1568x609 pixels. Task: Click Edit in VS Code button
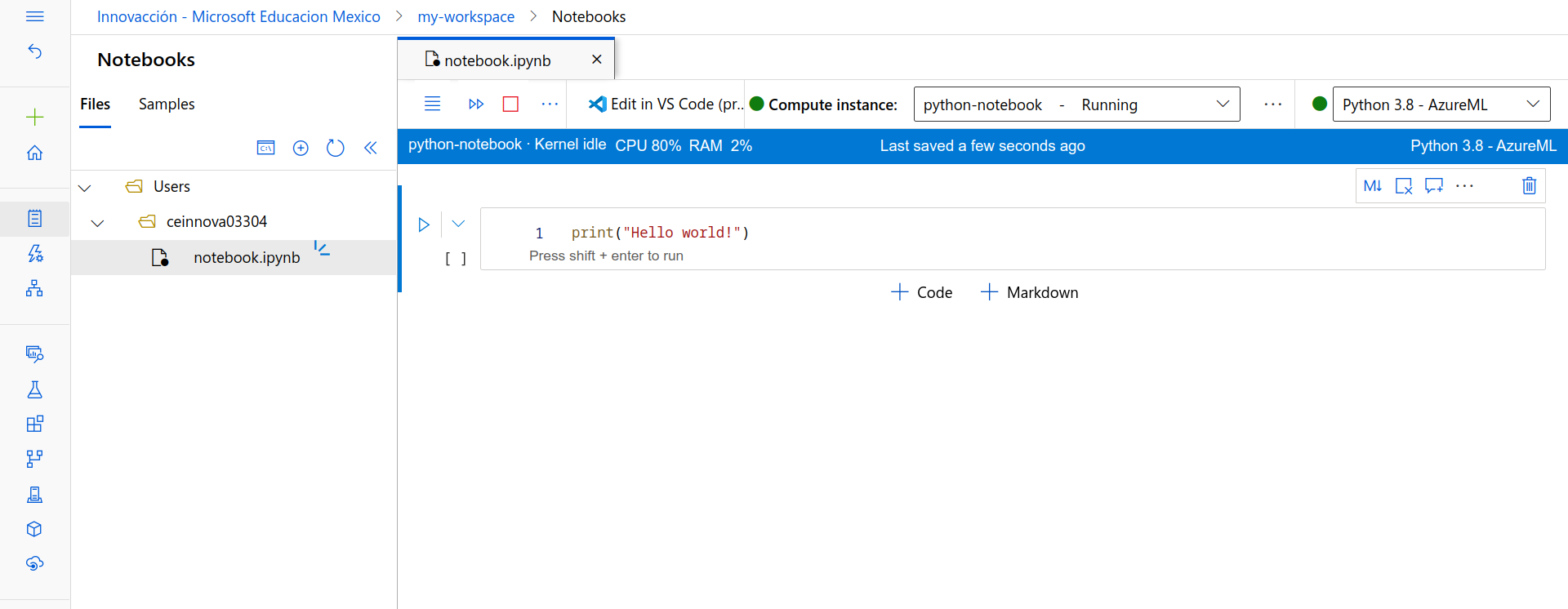pyautogui.click(x=666, y=104)
